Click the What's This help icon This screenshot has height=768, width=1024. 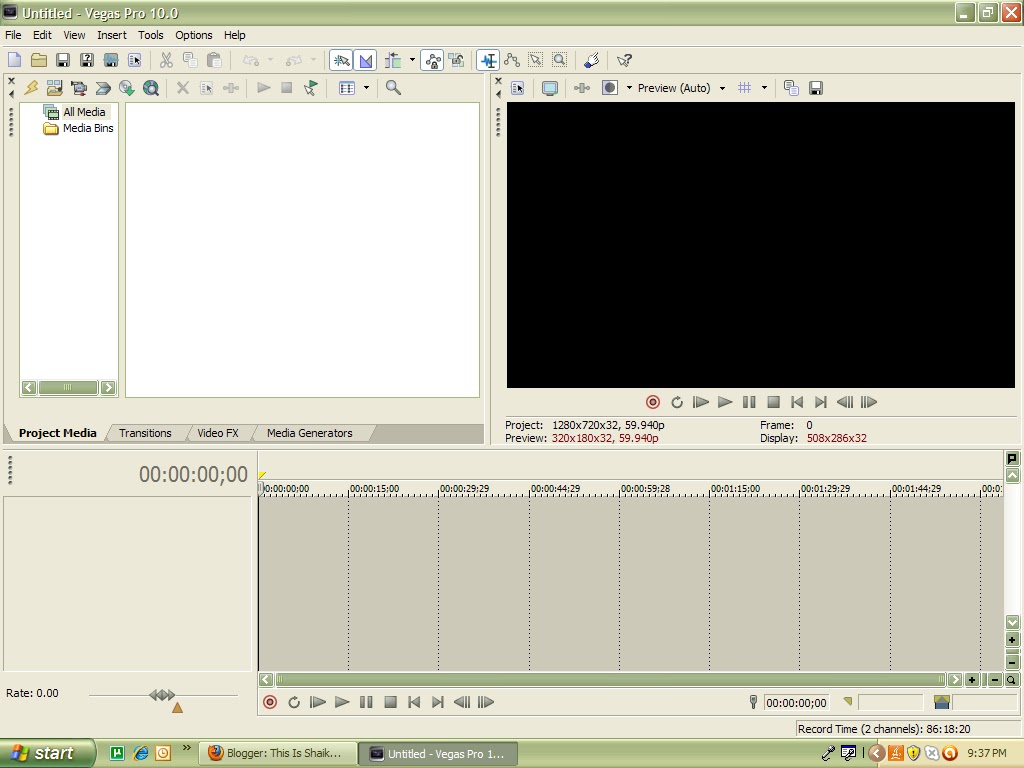click(x=624, y=61)
